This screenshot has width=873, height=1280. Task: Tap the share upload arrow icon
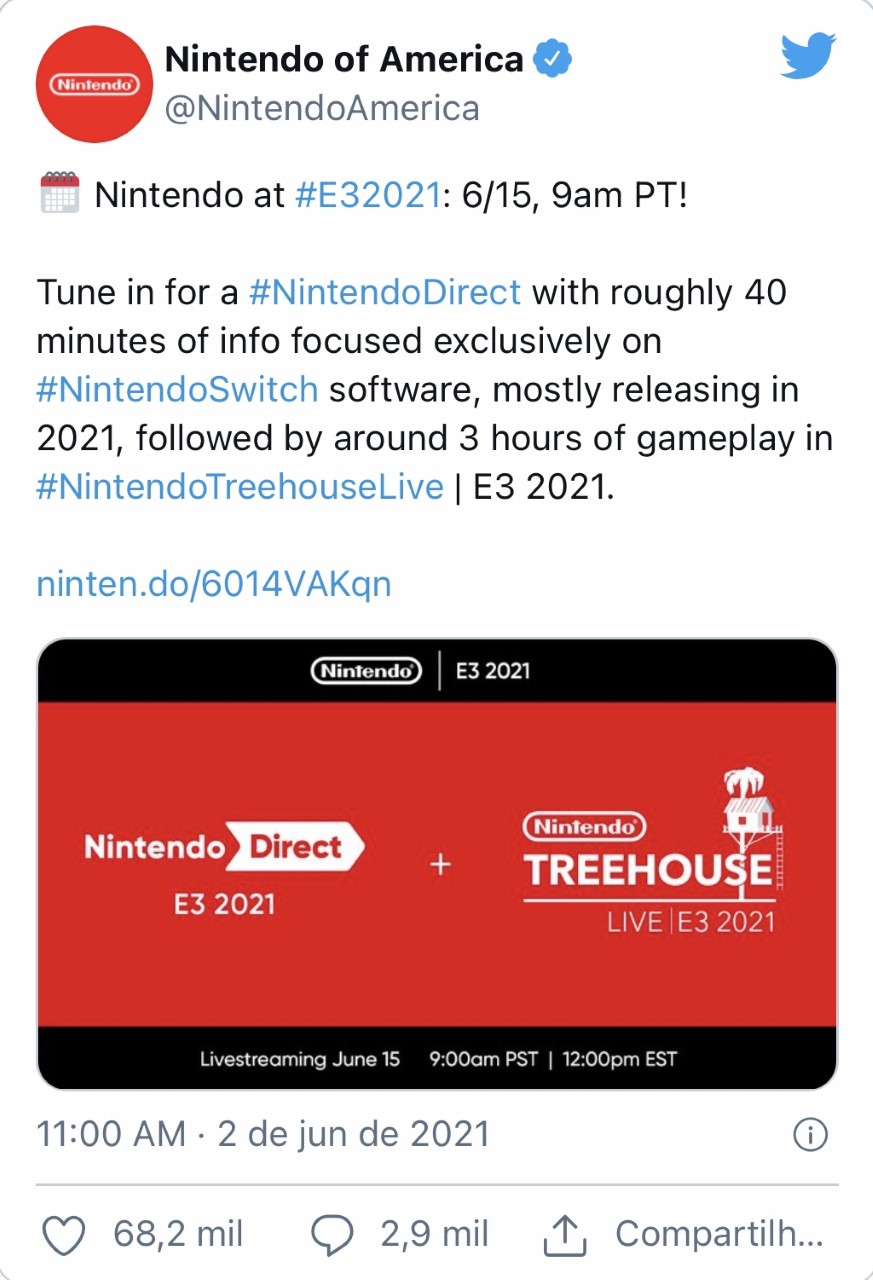tap(565, 1236)
